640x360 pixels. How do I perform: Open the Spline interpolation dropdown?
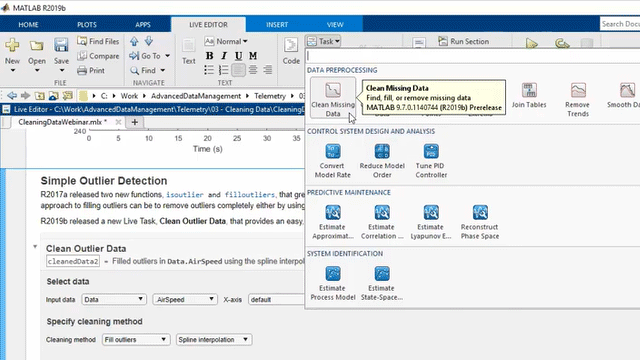(x=214, y=339)
